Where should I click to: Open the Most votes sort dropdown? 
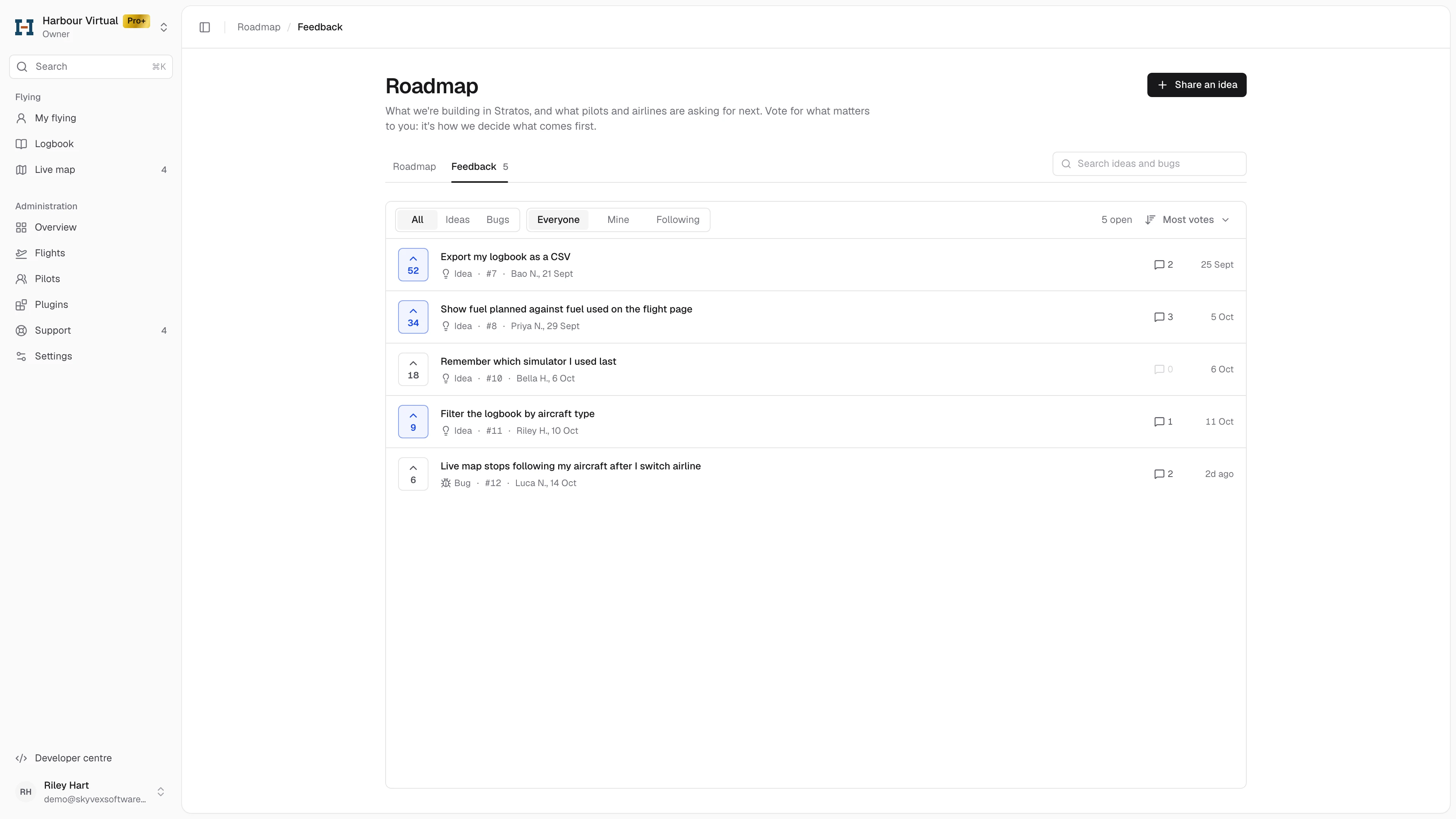[x=1188, y=220]
